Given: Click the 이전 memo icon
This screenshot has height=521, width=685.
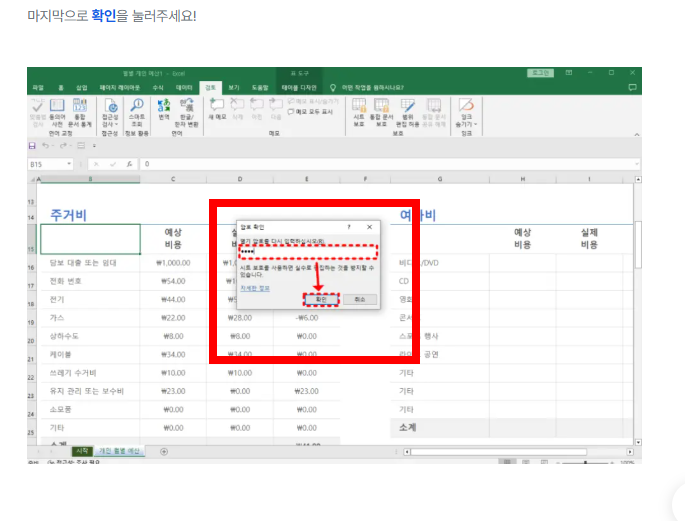Looking at the screenshot, I should pos(257,109).
